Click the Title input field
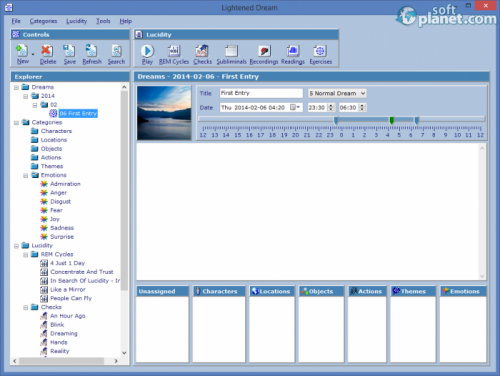The height and width of the screenshot is (376, 500). coord(261,93)
